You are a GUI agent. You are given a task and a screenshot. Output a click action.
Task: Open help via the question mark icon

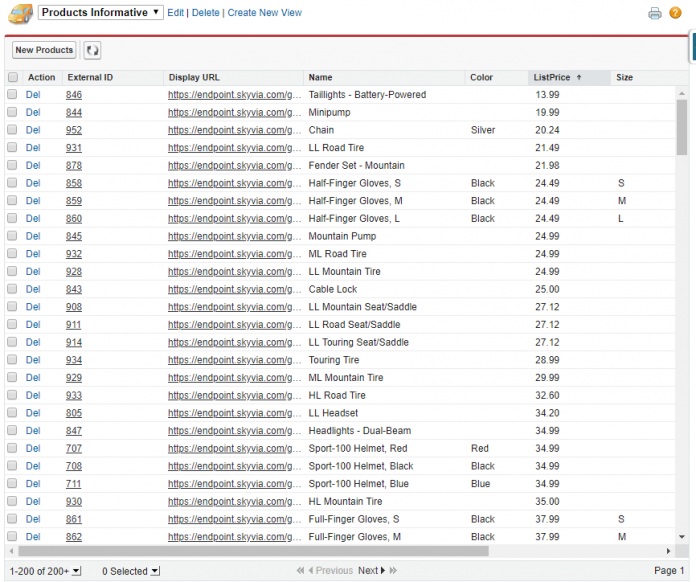coord(675,13)
